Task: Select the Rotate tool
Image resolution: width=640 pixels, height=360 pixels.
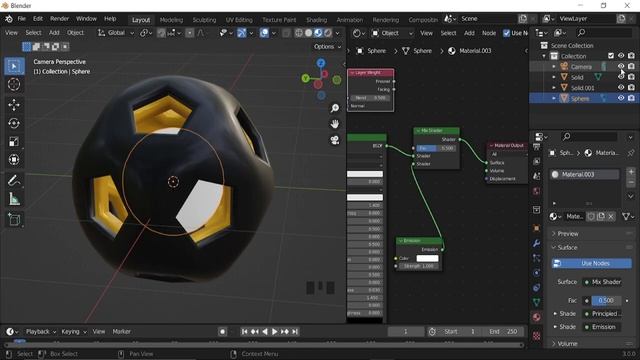Action: click(x=14, y=123)
